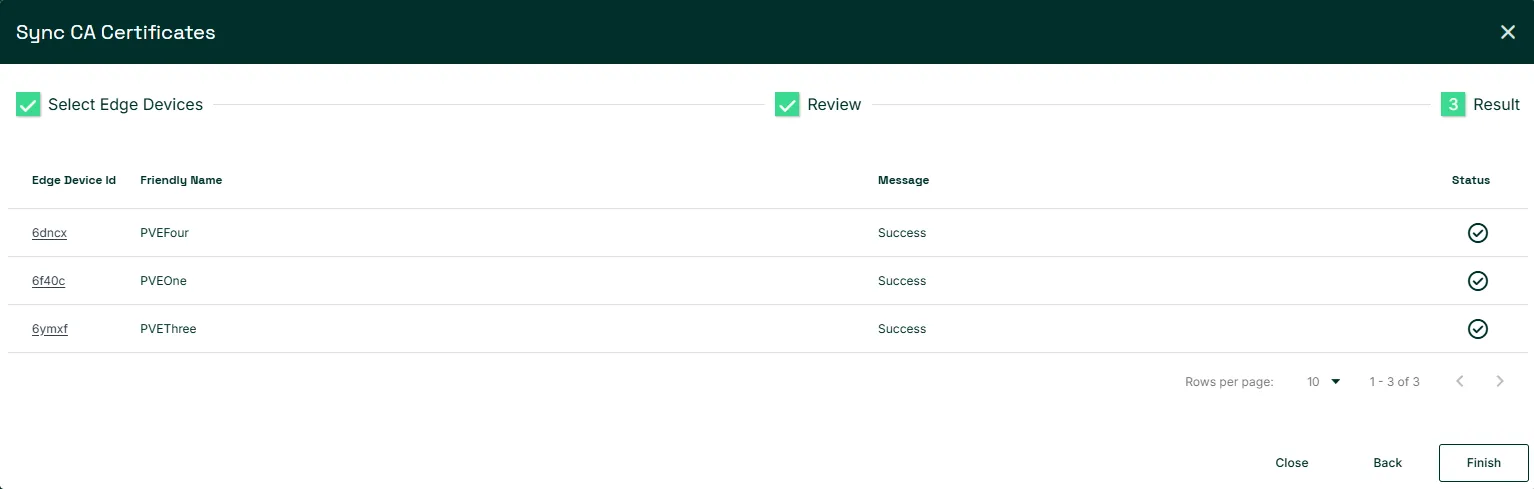Viewport: 1534px width, 489px height.
Task: Click the step 3 Result number badge
Action: (x=1453, y=104)
